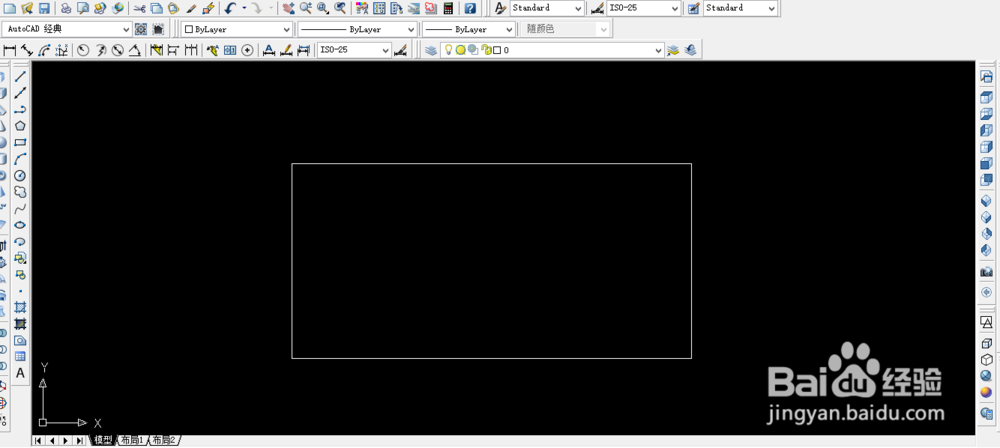Switch to the 布局1 tab
The width and height of the screenshot is (1000, 448).
(132, 440)
